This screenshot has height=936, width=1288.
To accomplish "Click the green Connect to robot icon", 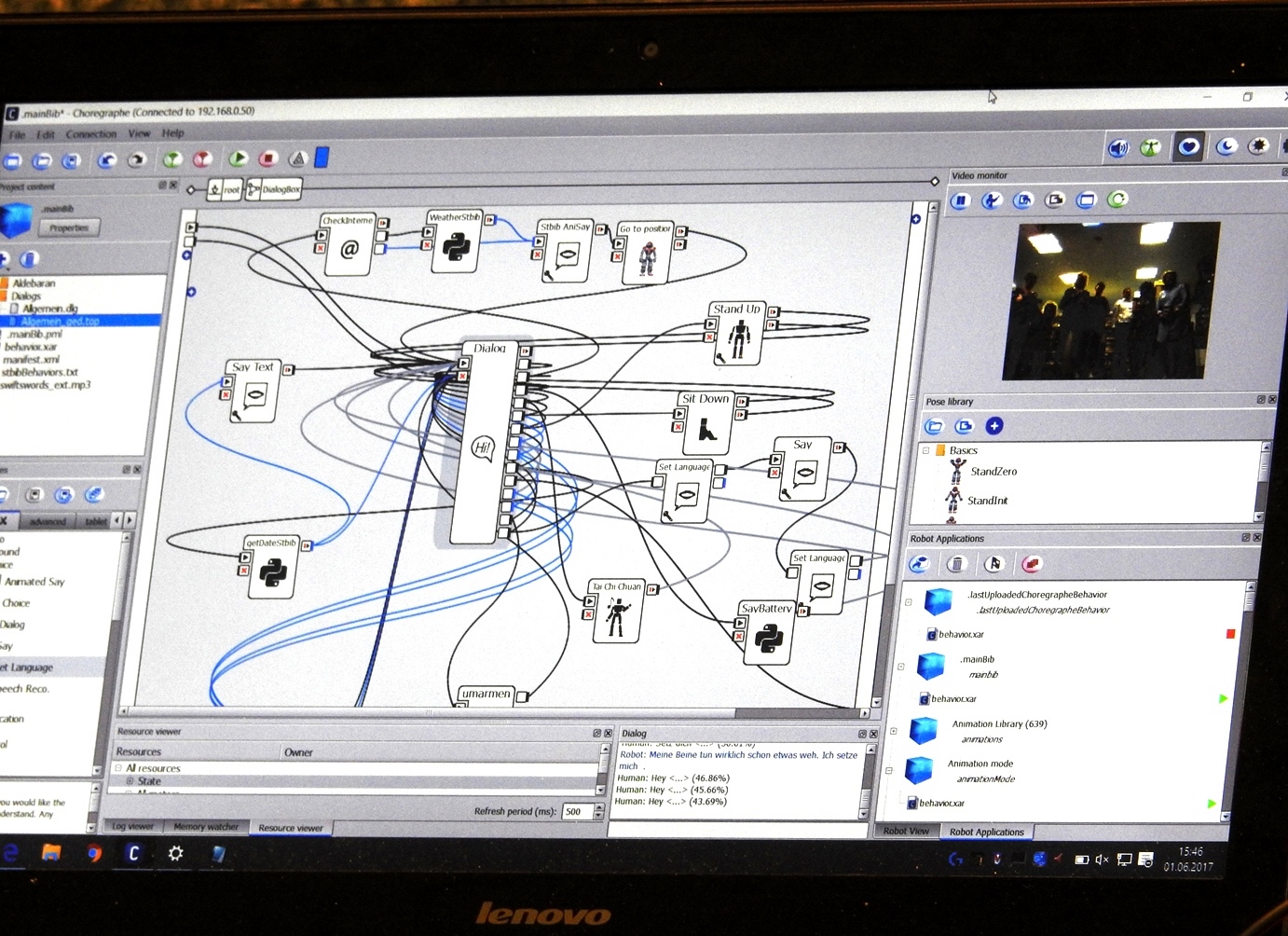I will tap(172, 159).
